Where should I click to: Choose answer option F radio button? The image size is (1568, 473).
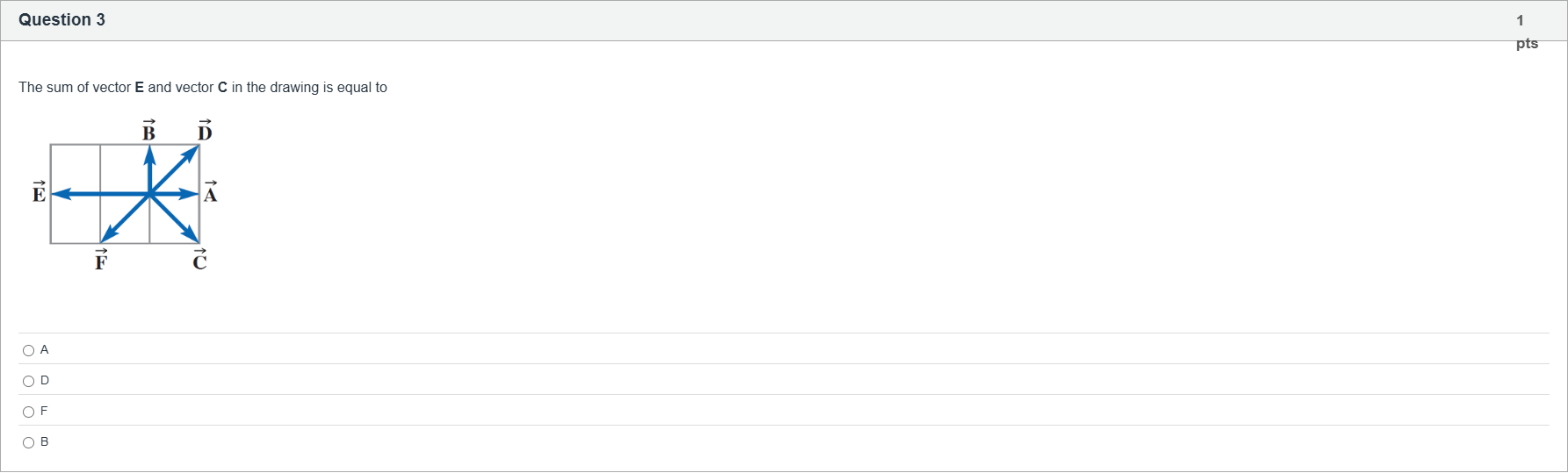tap(29, 412)
